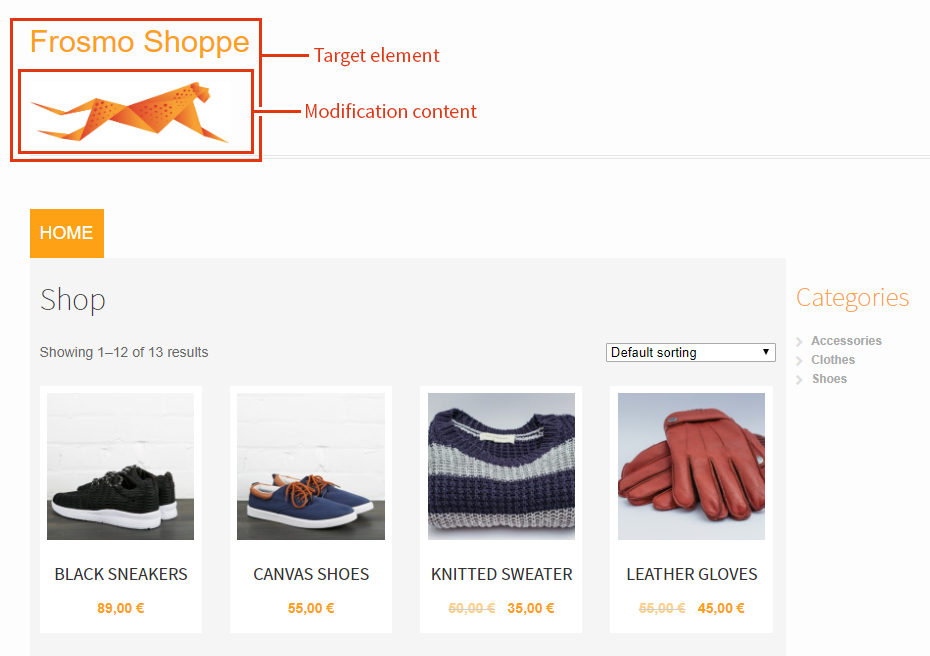930x656 pixels.
Task: Click the Canvas Shoes product title
Action: tap(310, 574)
